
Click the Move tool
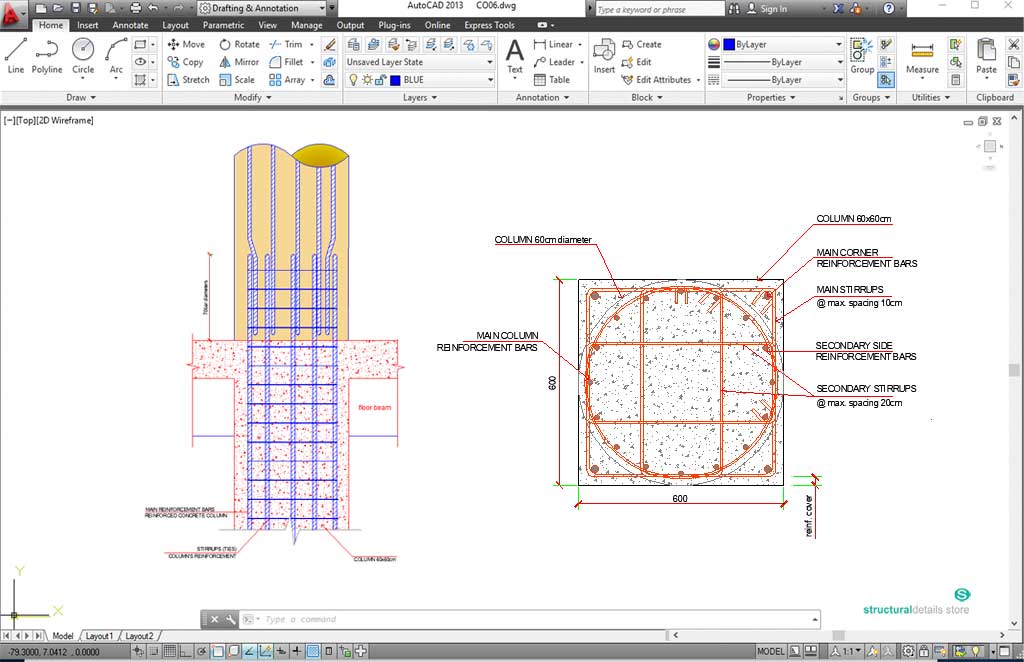[x=186, y=44]
